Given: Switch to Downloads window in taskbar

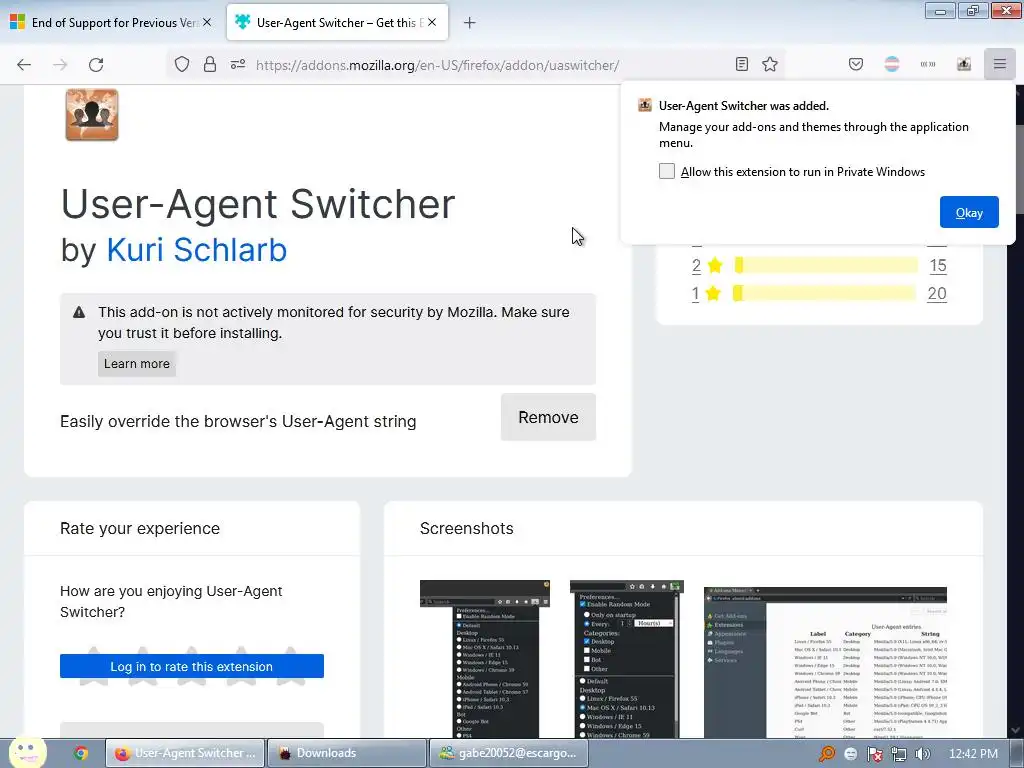Looking at the screenshot, I should click(x=347, y=753).
